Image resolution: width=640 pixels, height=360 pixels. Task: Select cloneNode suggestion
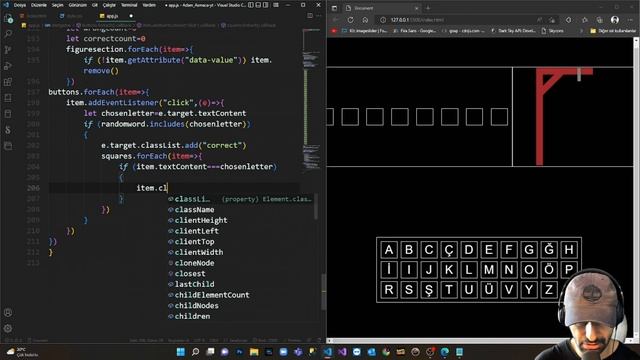pyautogui.click(x=241, y=263)
